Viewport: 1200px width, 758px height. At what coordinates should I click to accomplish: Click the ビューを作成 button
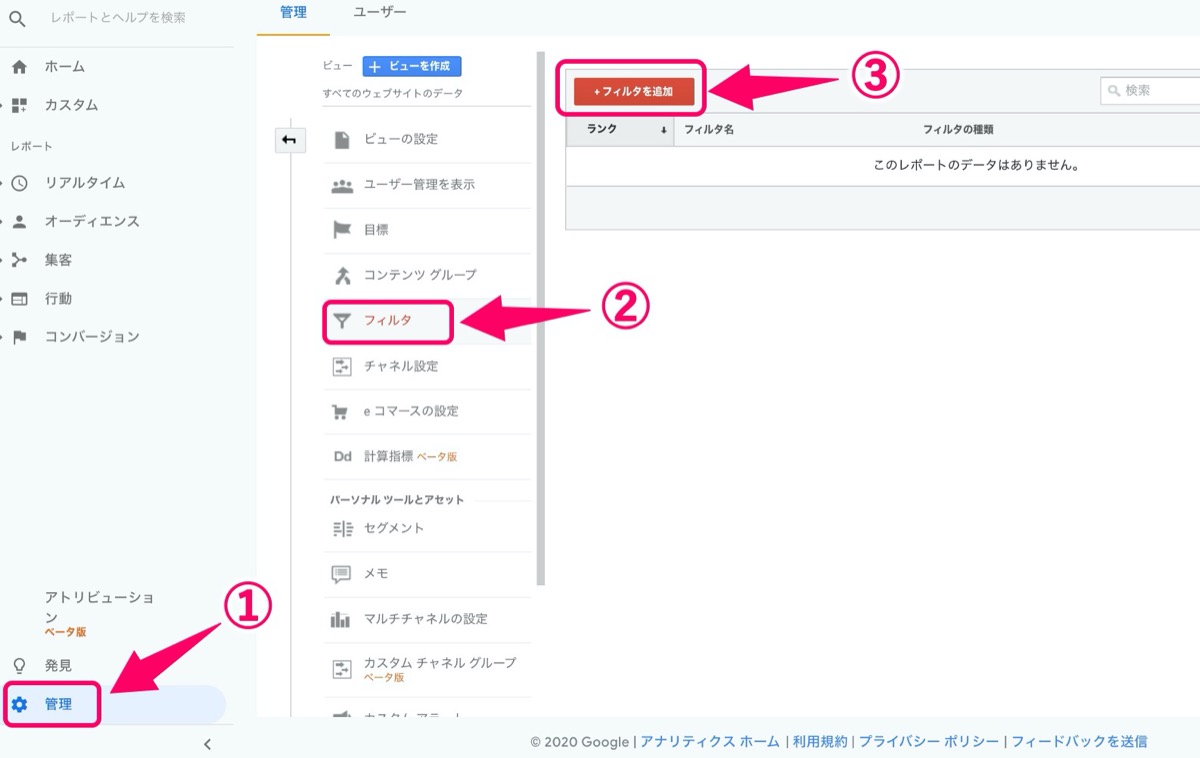[x=412, y=66]
